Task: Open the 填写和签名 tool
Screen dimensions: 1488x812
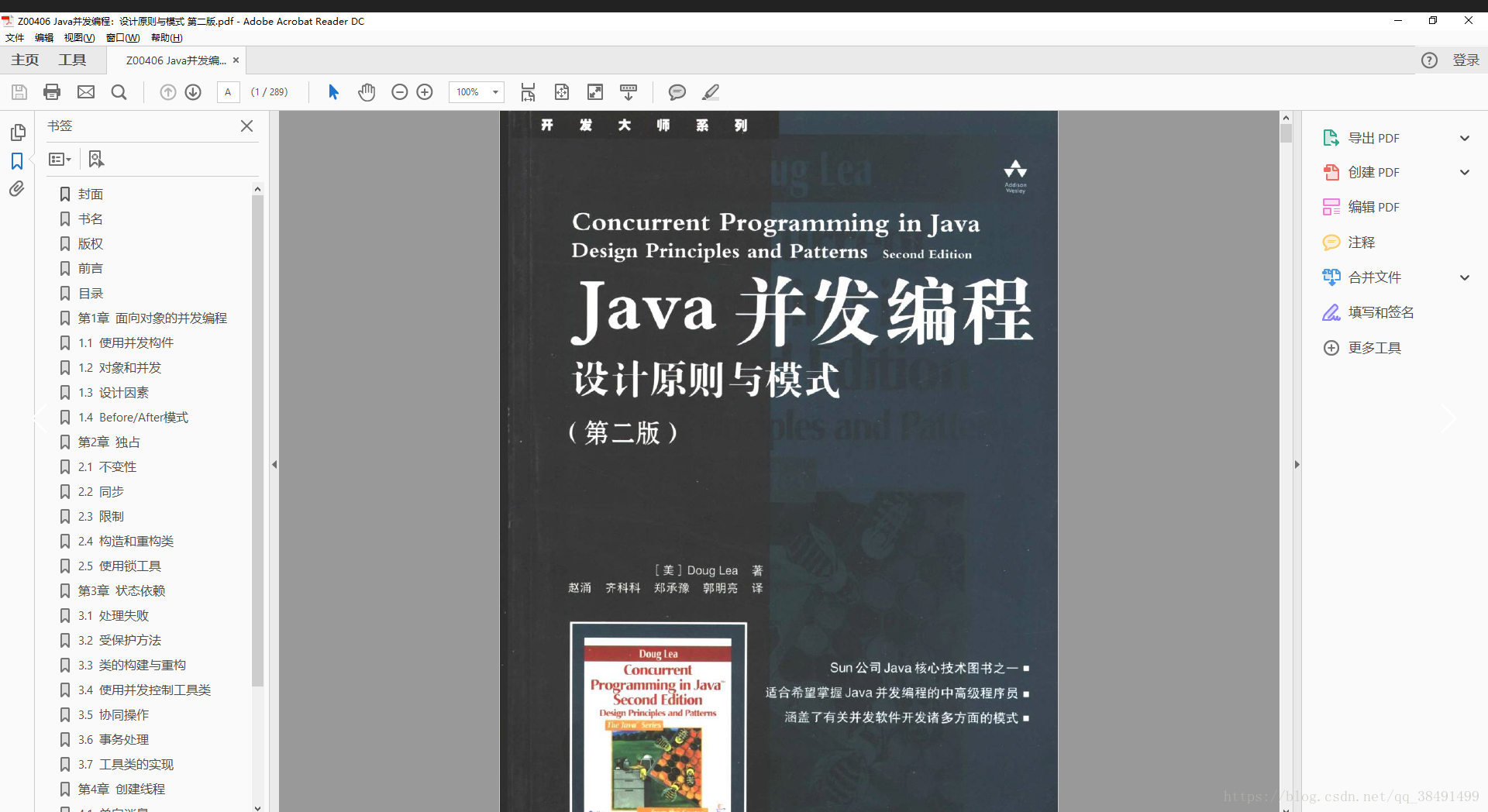Action: point(1368,312)
